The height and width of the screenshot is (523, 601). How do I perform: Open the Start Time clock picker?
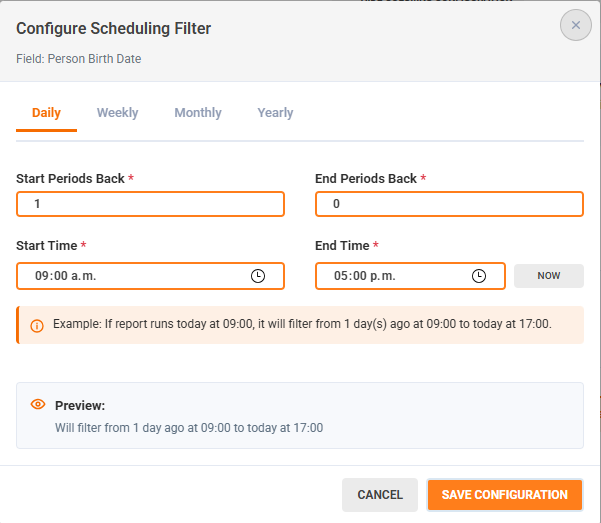point(258,276)
